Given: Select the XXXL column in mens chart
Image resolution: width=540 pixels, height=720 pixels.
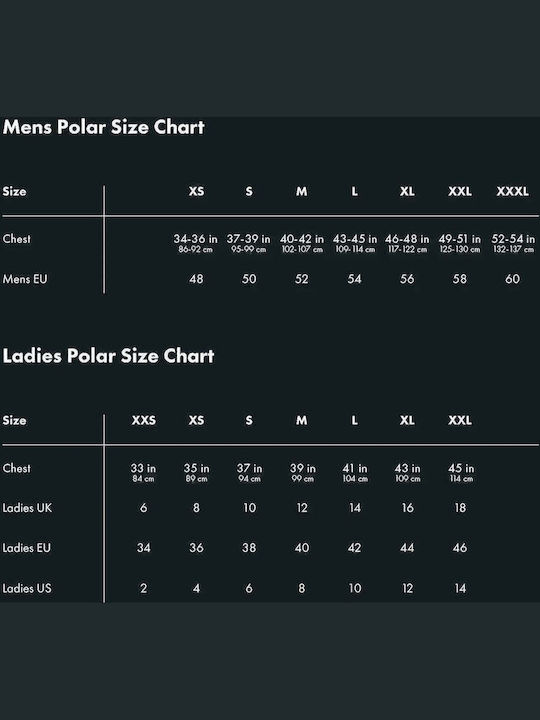Looking at the screenshot, I should click(x=512, y=191).
